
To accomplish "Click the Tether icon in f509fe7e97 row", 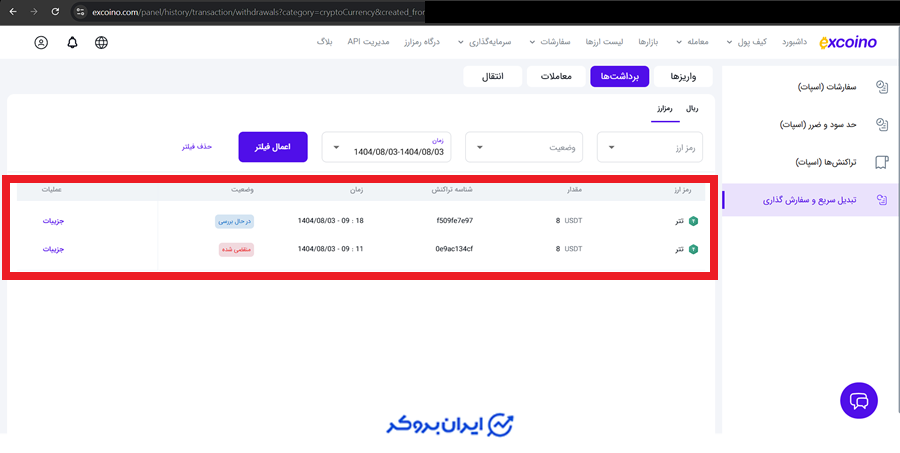I will (x=693, y=220).
